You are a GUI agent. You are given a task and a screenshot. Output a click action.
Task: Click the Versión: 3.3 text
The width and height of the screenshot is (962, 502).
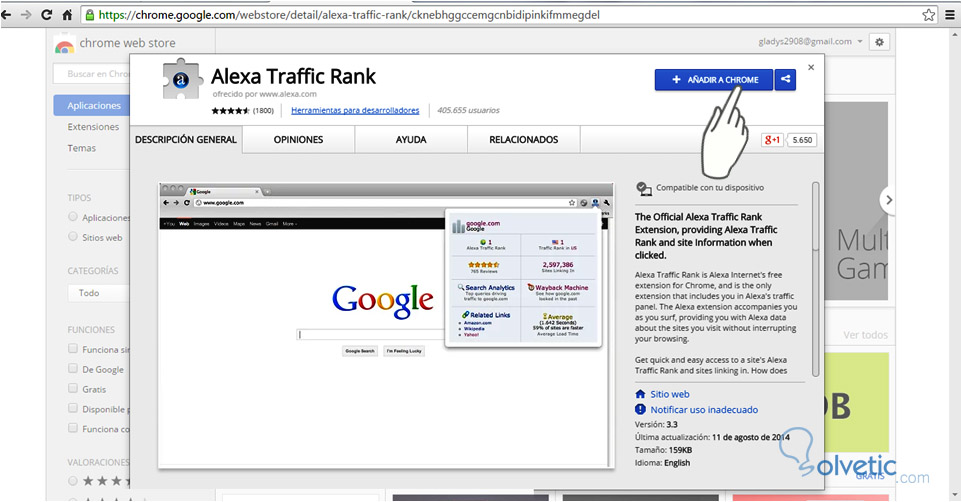click(656, 424)
